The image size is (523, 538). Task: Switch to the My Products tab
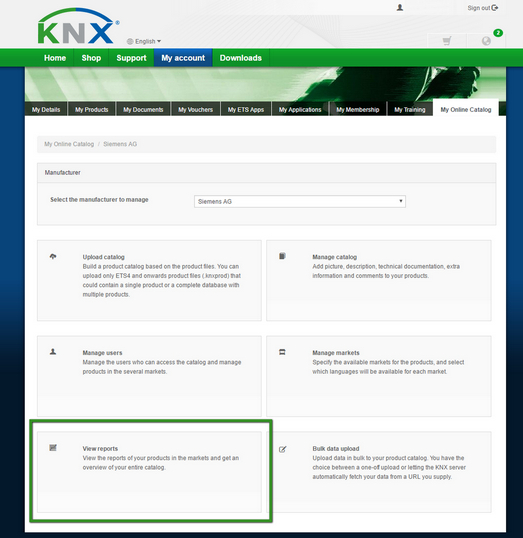[x=92, y=109]
